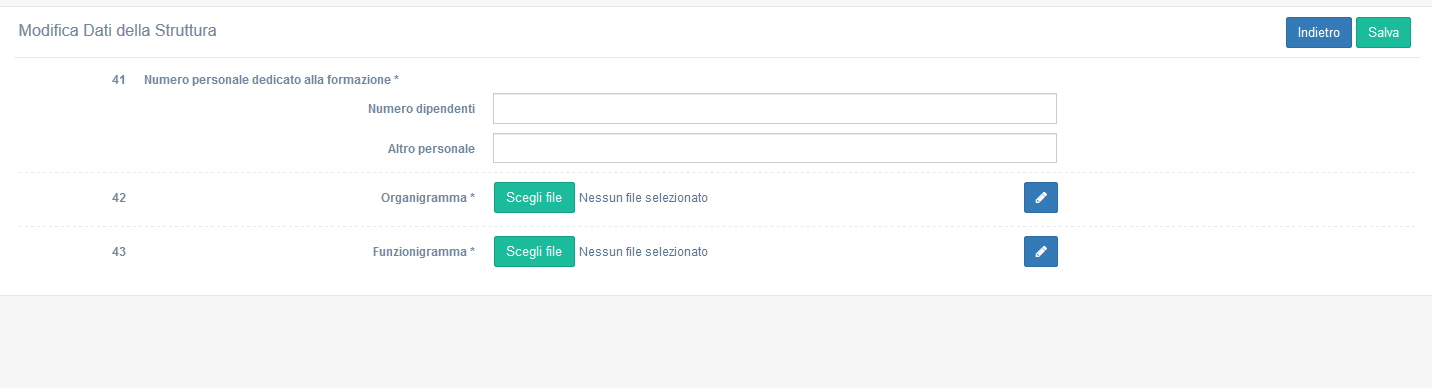This screenshot has width=1432, height=388.
Task: Click the Salva button
Action: point(1383,32)
